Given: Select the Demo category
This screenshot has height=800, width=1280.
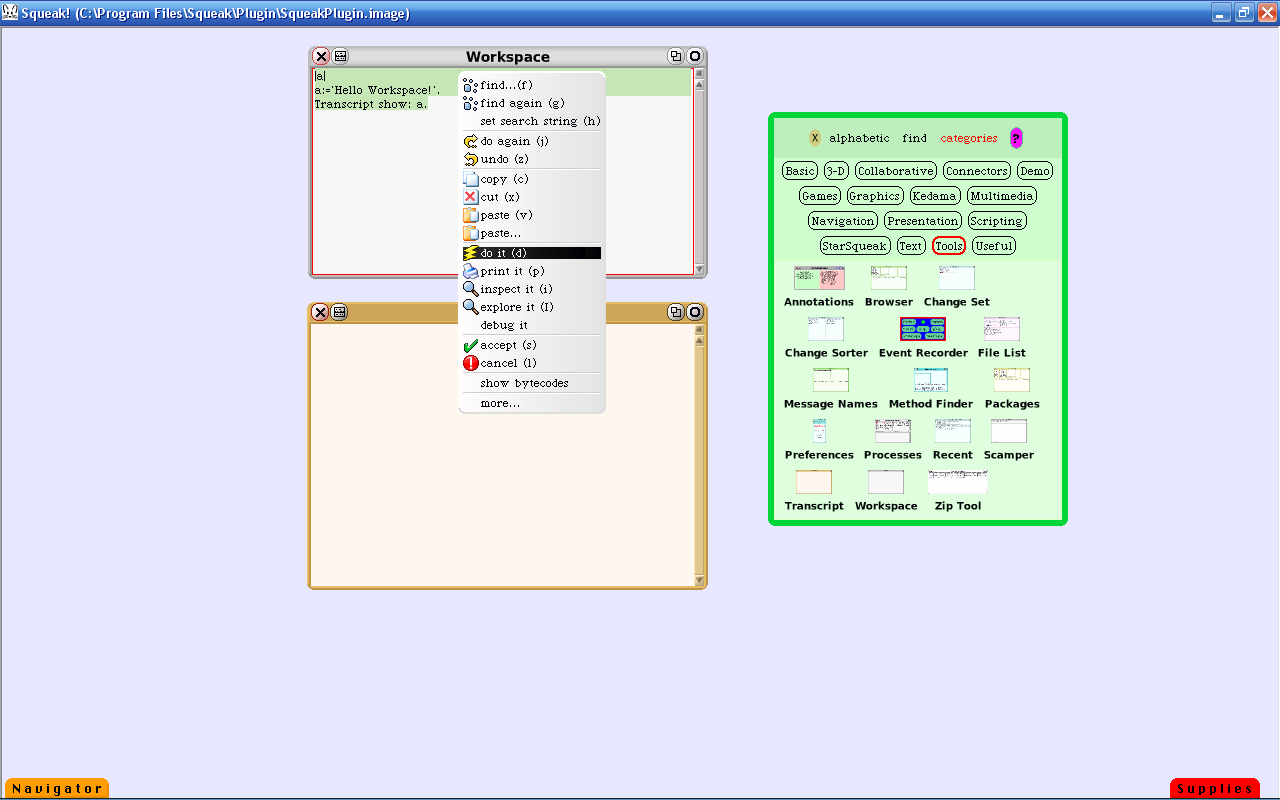Looking at the screenshot, I should point(1035,171).
